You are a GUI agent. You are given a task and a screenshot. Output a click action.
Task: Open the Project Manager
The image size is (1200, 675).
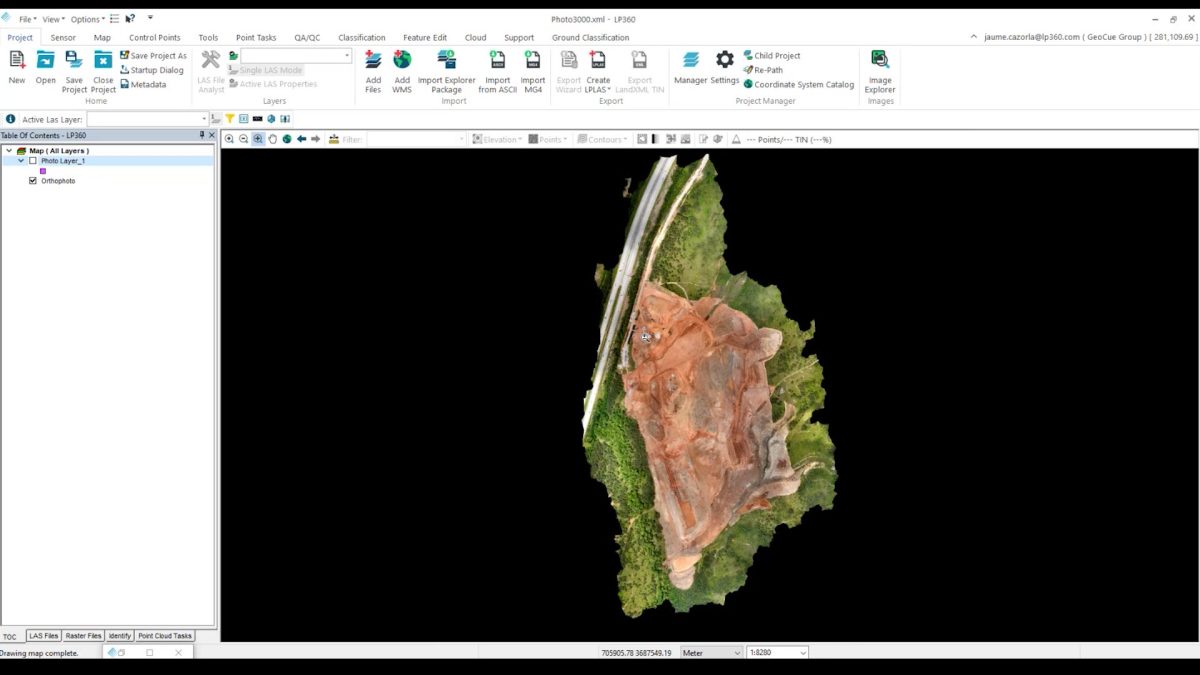click(x=691, y=67)
